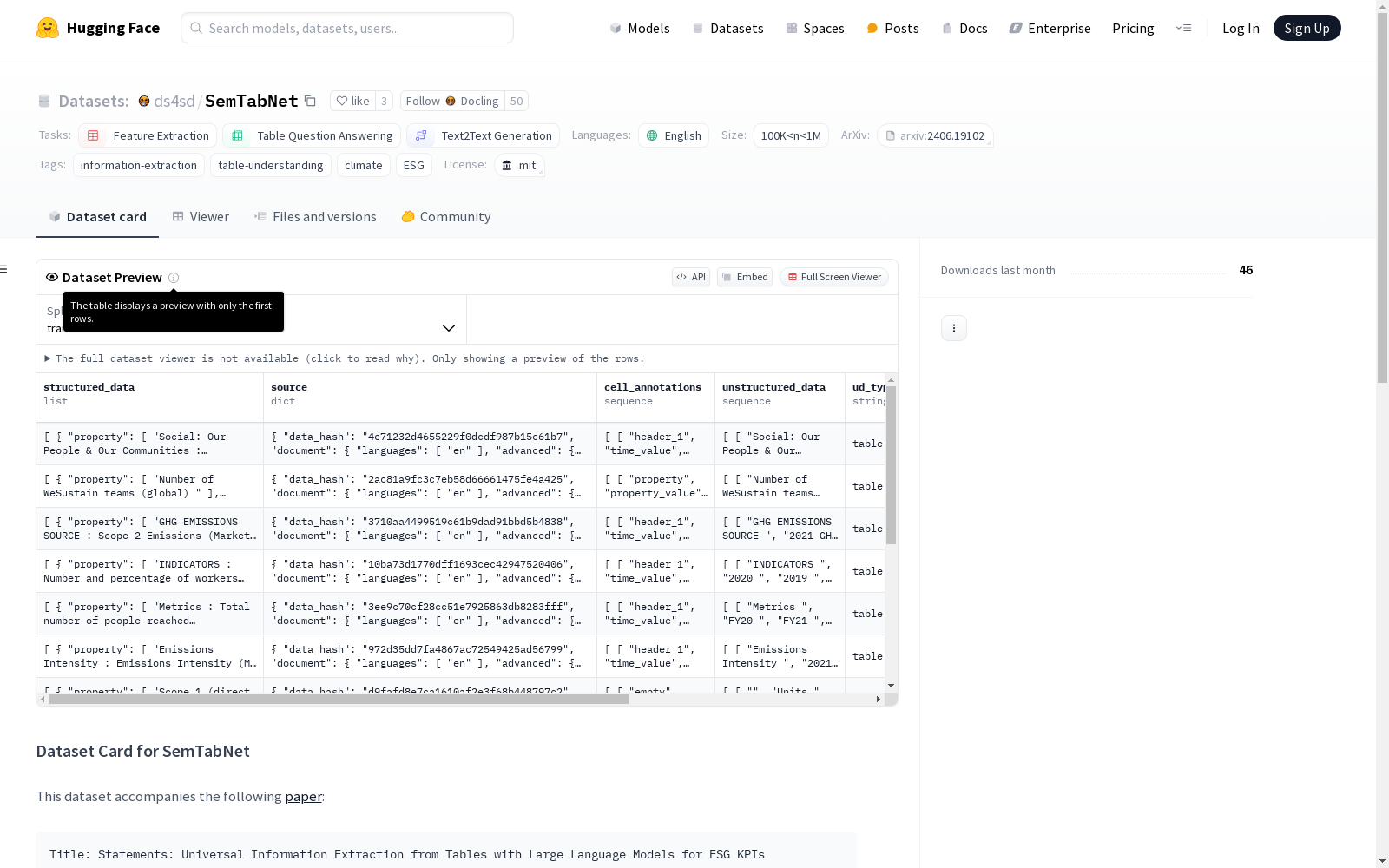The height and width of the screenshot is (868, 1389).
Task: Open the Text2Text Generation task tag
Action: 483,135
